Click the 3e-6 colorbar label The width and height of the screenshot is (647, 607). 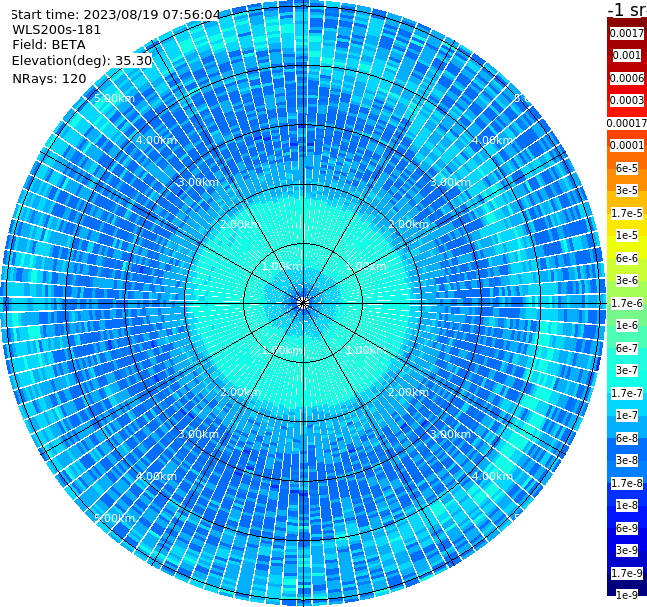(627, 280)
